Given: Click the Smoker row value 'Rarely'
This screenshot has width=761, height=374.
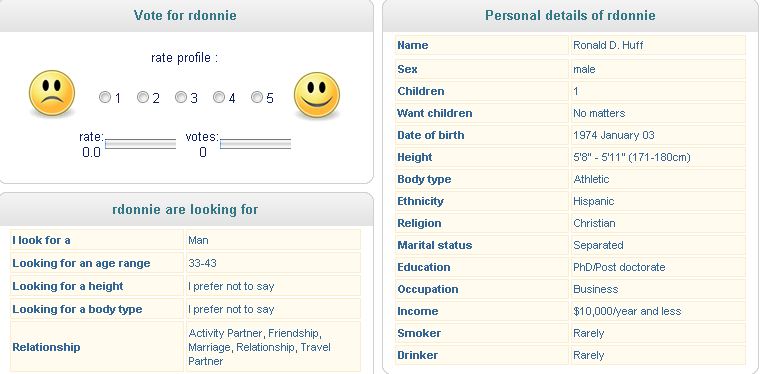Looking at the screenshot, I should (589, 333).
